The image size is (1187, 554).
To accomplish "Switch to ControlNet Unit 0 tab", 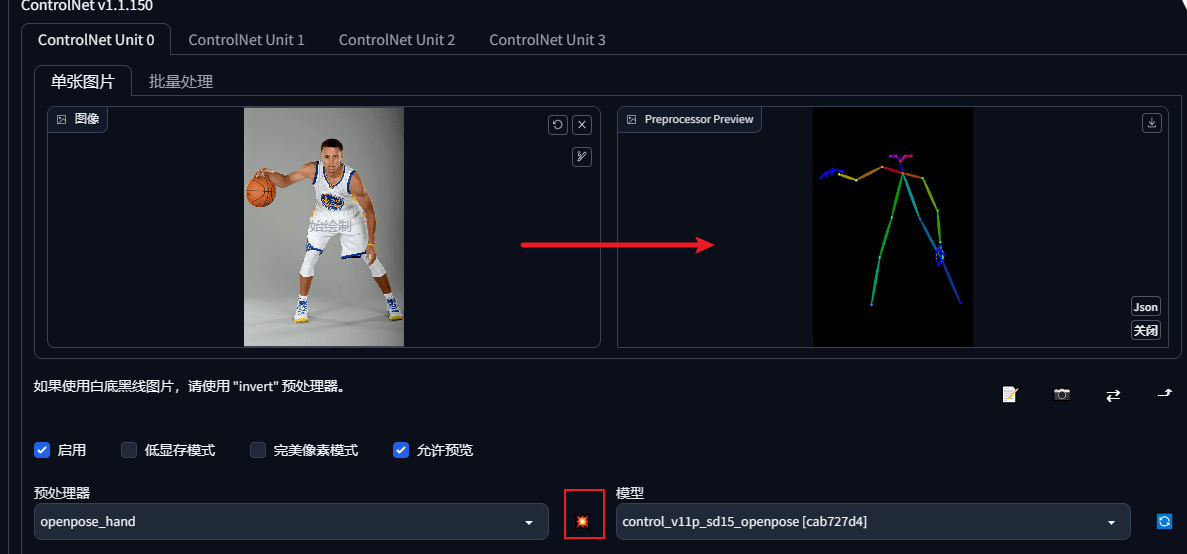I will (x=96, y=40).
